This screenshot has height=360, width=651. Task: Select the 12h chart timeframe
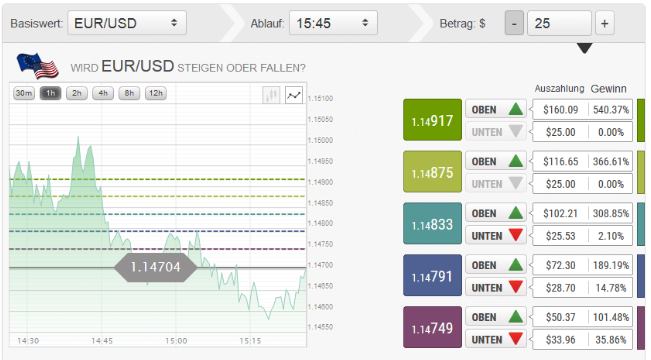click(x=156, y=93)
